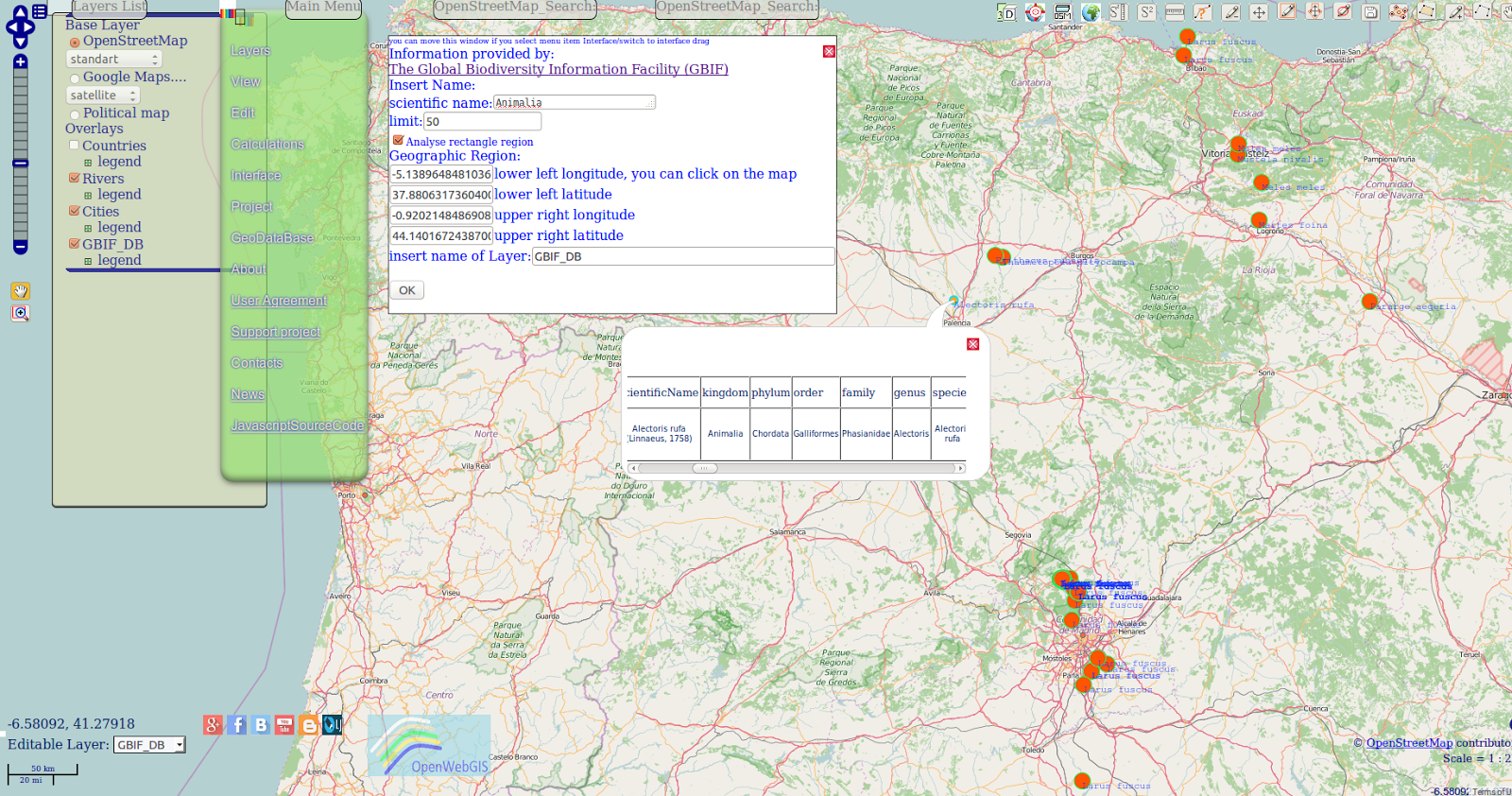Select OpenStreetMap base layer radio

coord(75,43)
